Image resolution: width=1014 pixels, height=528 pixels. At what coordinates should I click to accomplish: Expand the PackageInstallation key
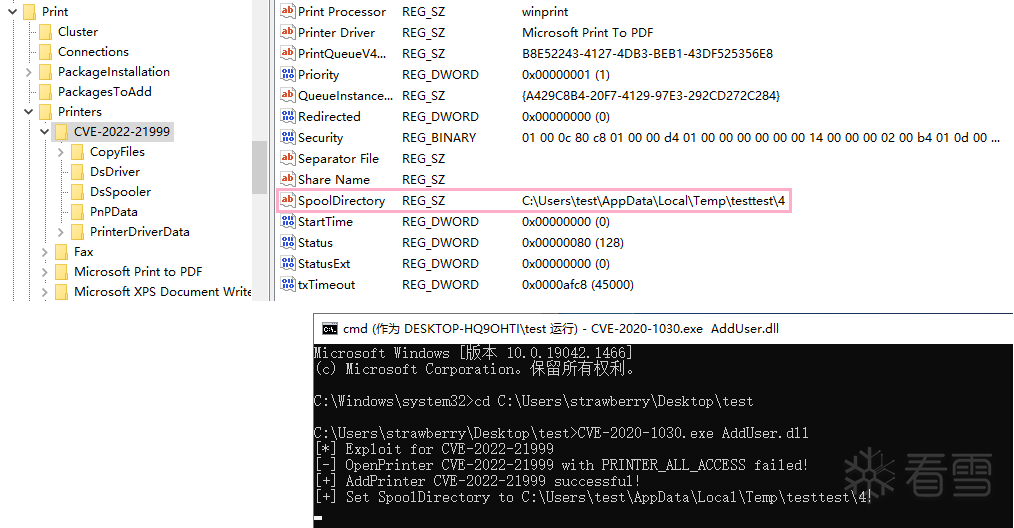[28, 72]
